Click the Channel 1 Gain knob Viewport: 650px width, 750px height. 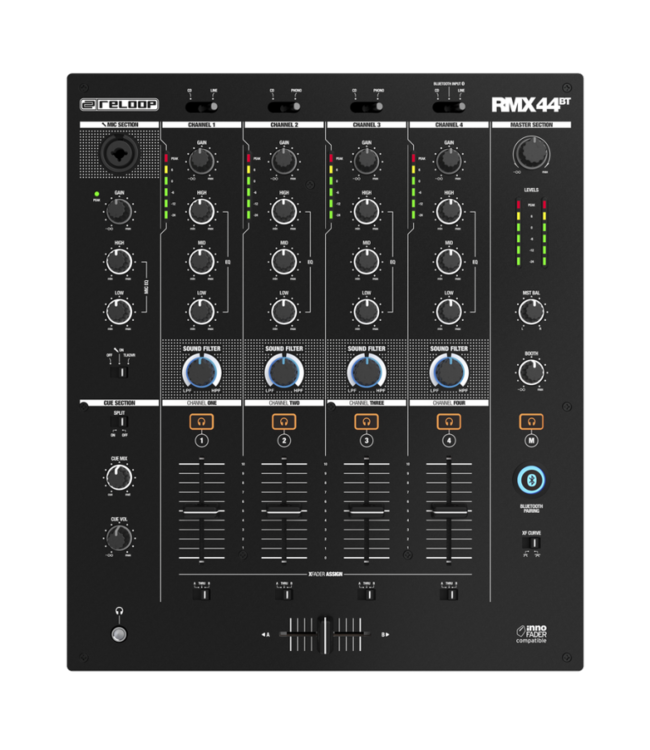(201, 161)
